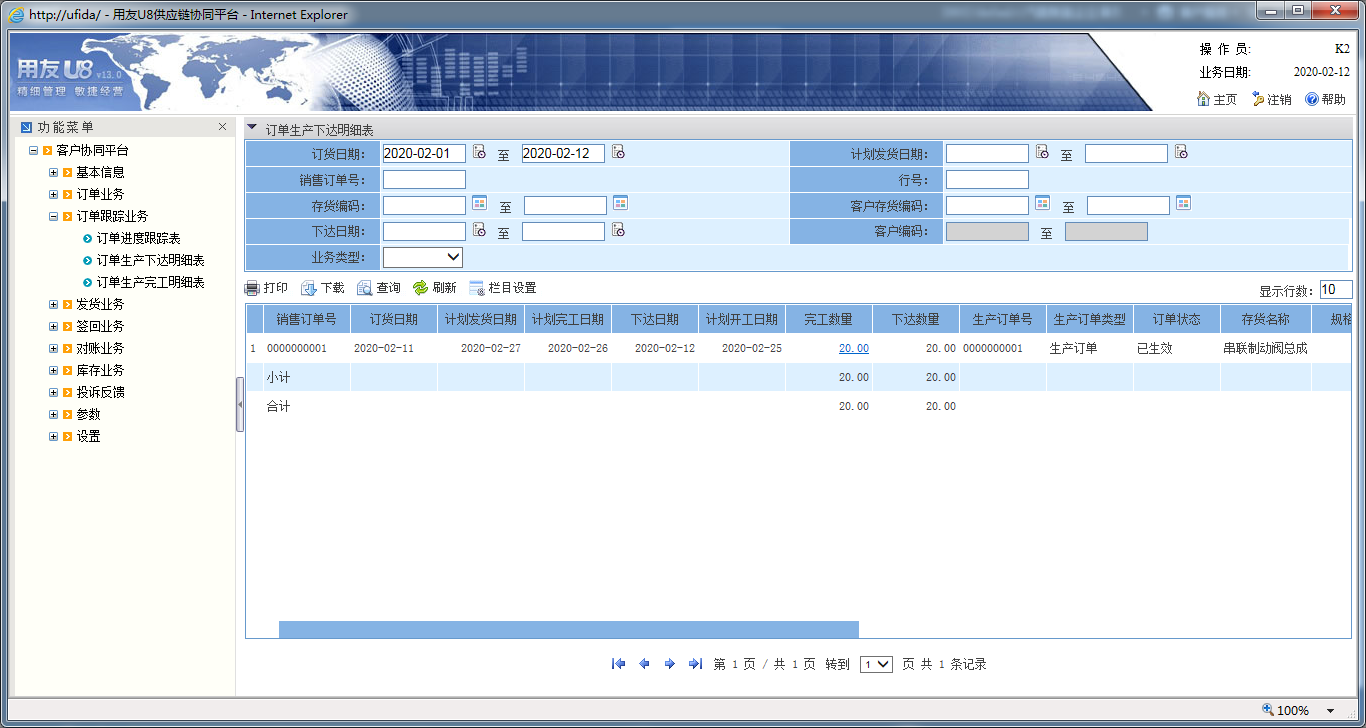Expand the 发货业务 tree node
The image size is (1366, 728).
(54, 304)
